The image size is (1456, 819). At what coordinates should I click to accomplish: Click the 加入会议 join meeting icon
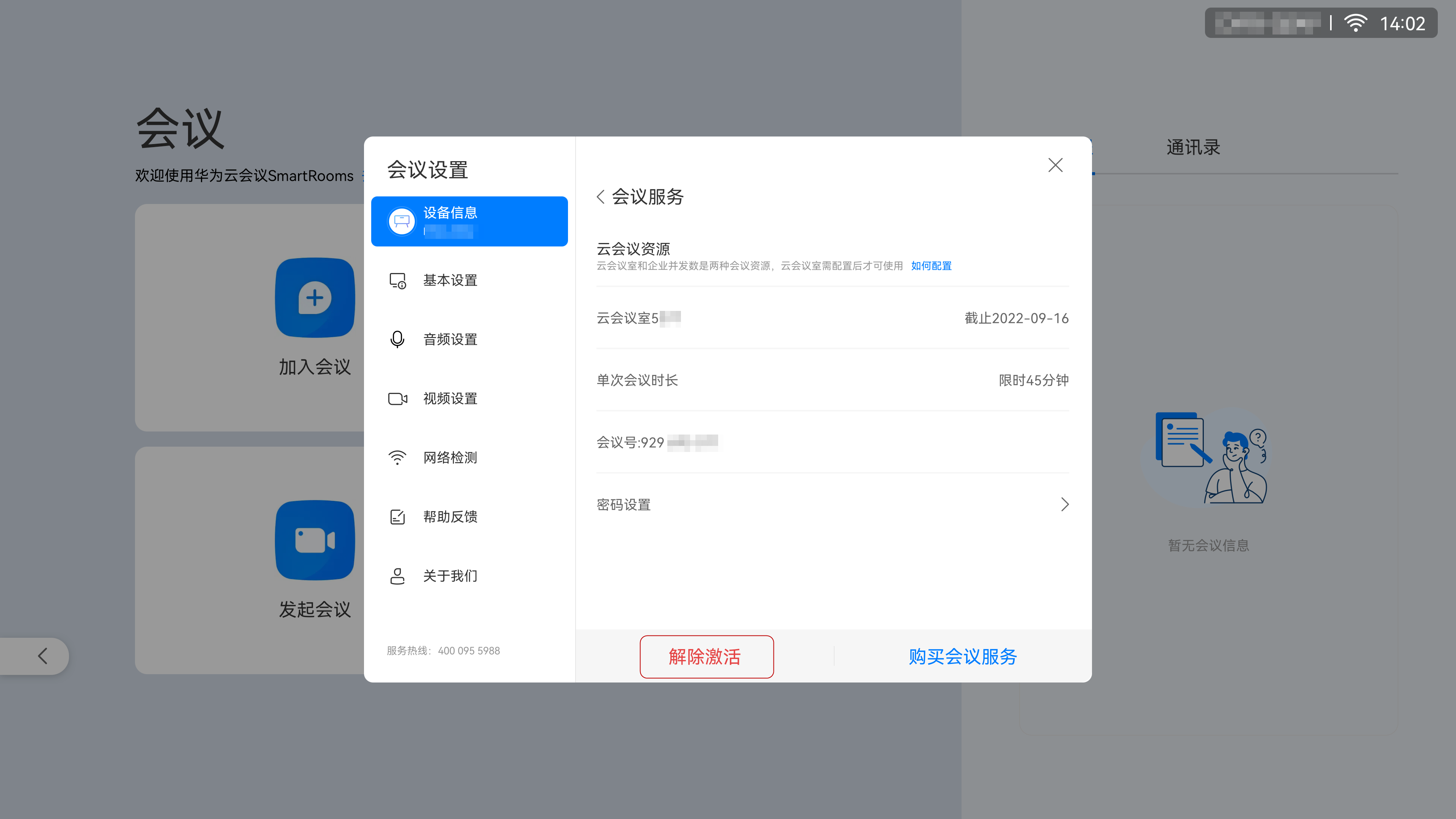[315, 297]
